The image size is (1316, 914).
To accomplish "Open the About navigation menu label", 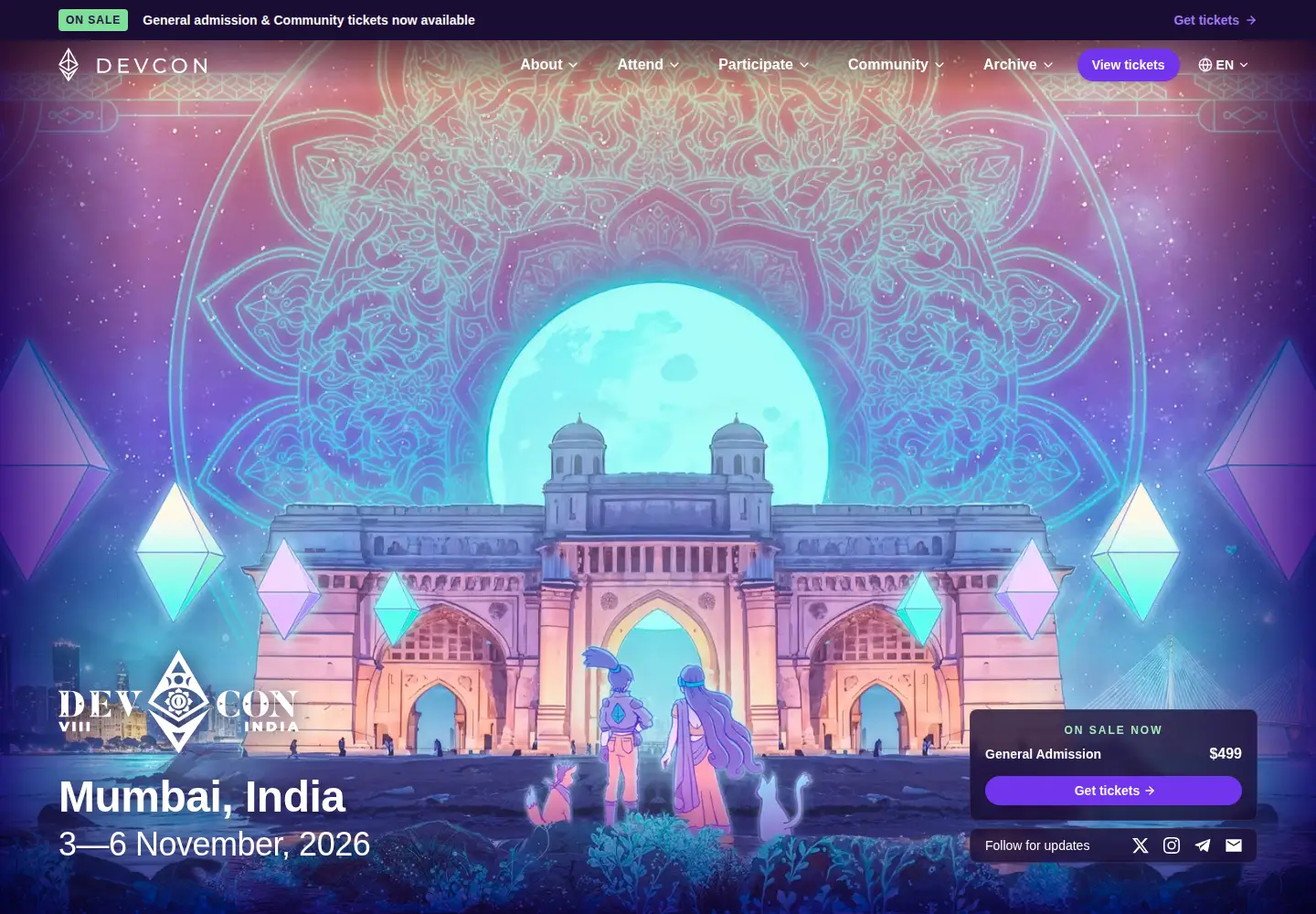I will (x=541, y=65).
